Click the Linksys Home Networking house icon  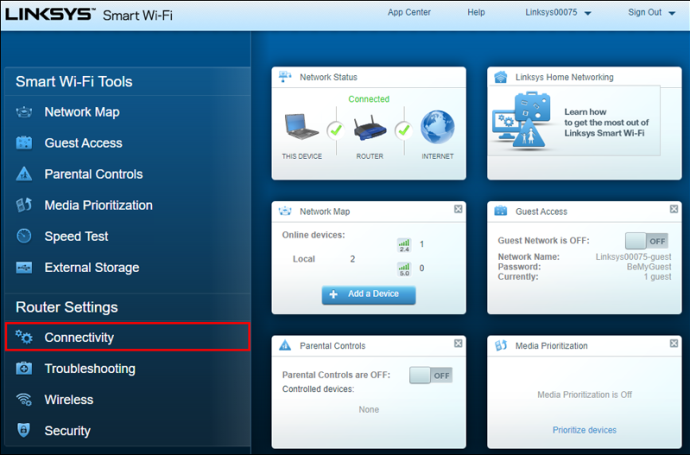(x=501, y=77)
